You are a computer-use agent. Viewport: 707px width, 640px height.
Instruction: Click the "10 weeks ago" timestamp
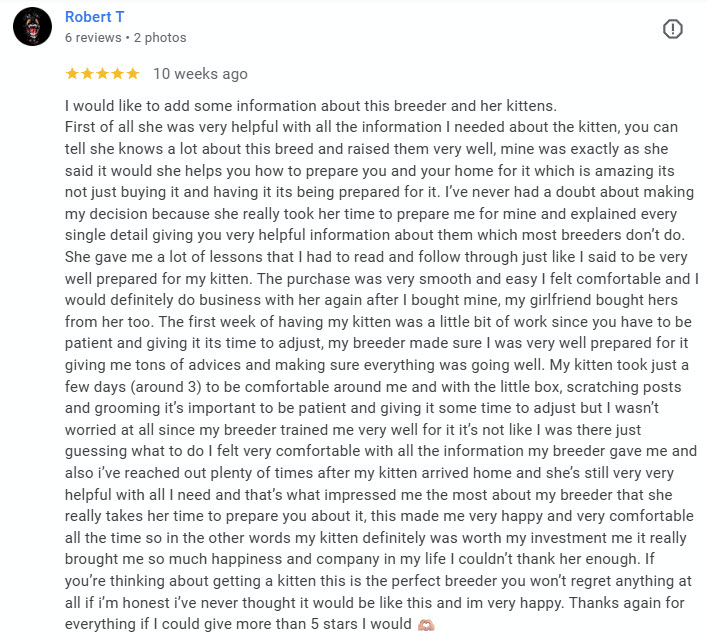click(200, 74)
